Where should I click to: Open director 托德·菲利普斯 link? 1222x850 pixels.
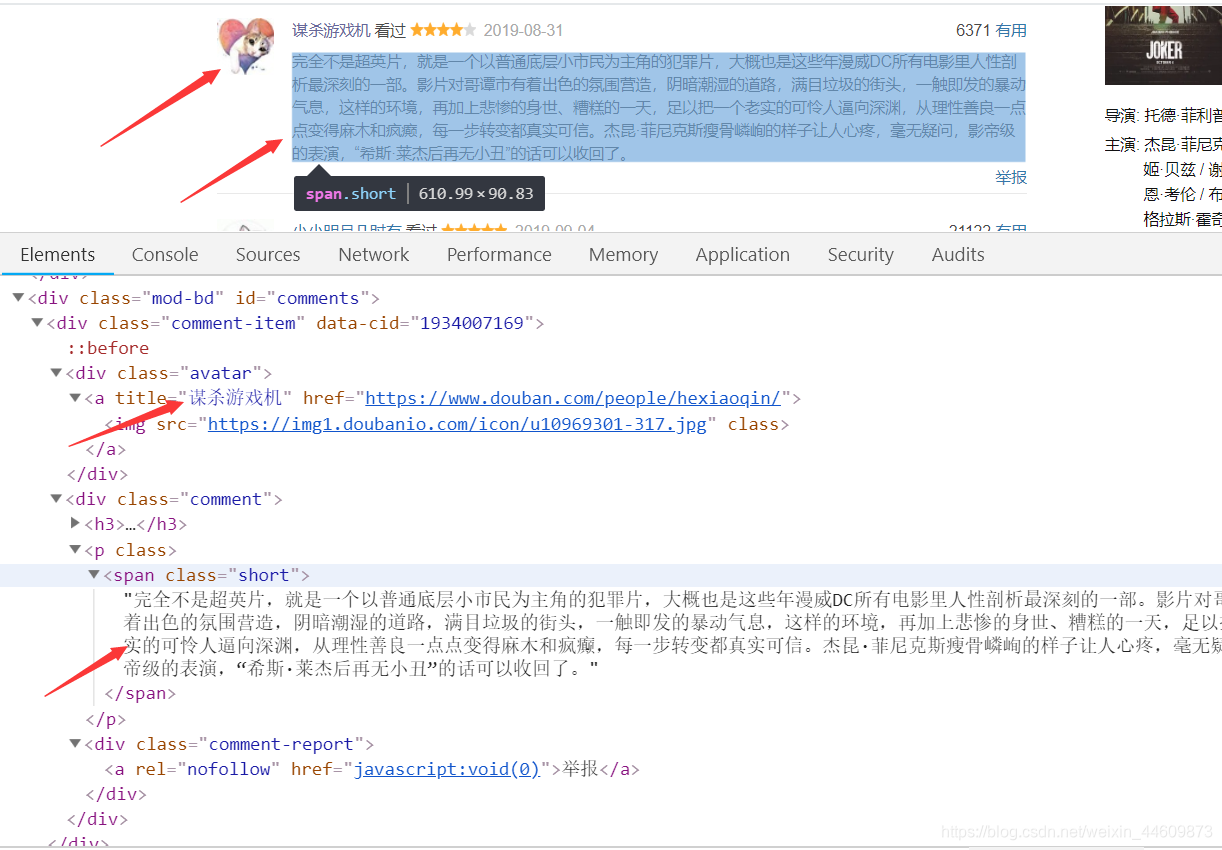[1183, 115]
